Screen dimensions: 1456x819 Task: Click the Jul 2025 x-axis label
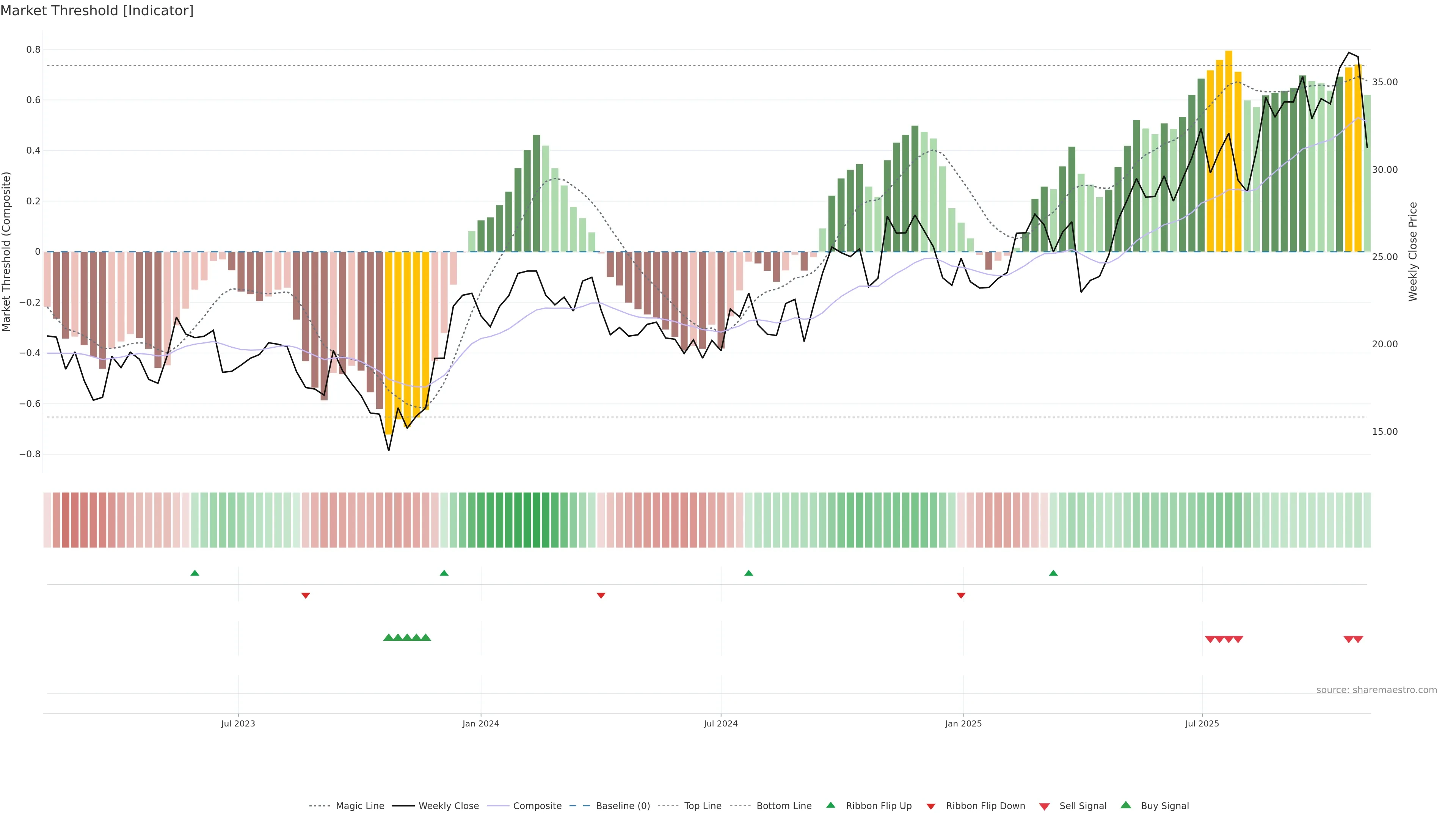coord(1202,723)
